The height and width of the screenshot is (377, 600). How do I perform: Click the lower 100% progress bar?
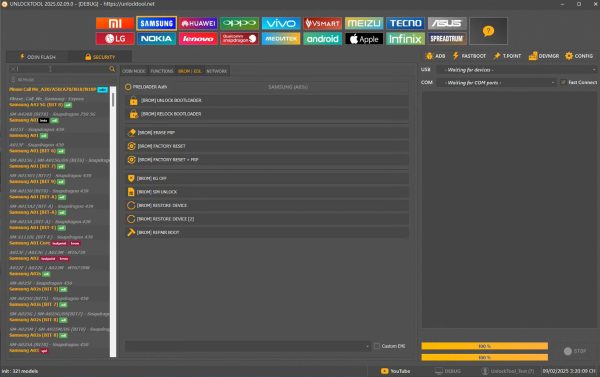click(x=484, y=357)
